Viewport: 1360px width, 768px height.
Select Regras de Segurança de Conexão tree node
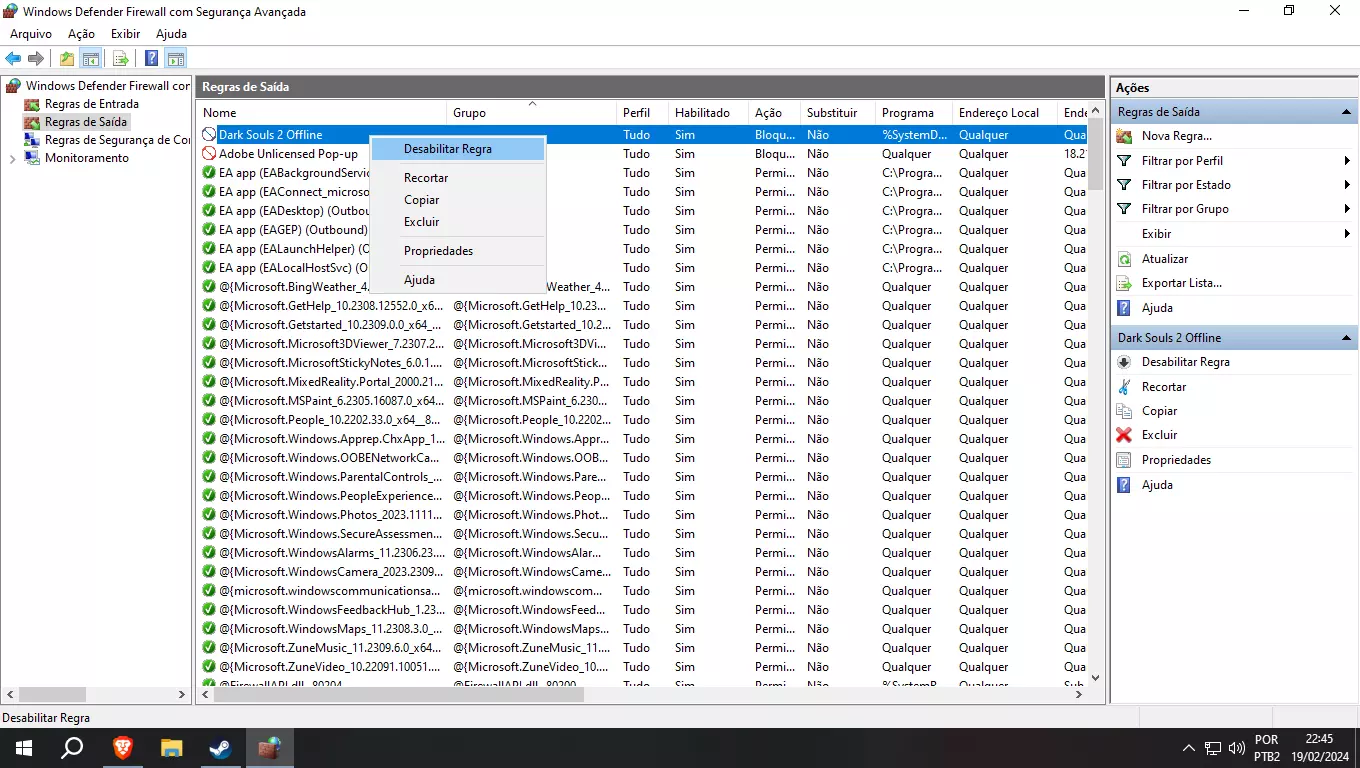[x=117, y=140]
